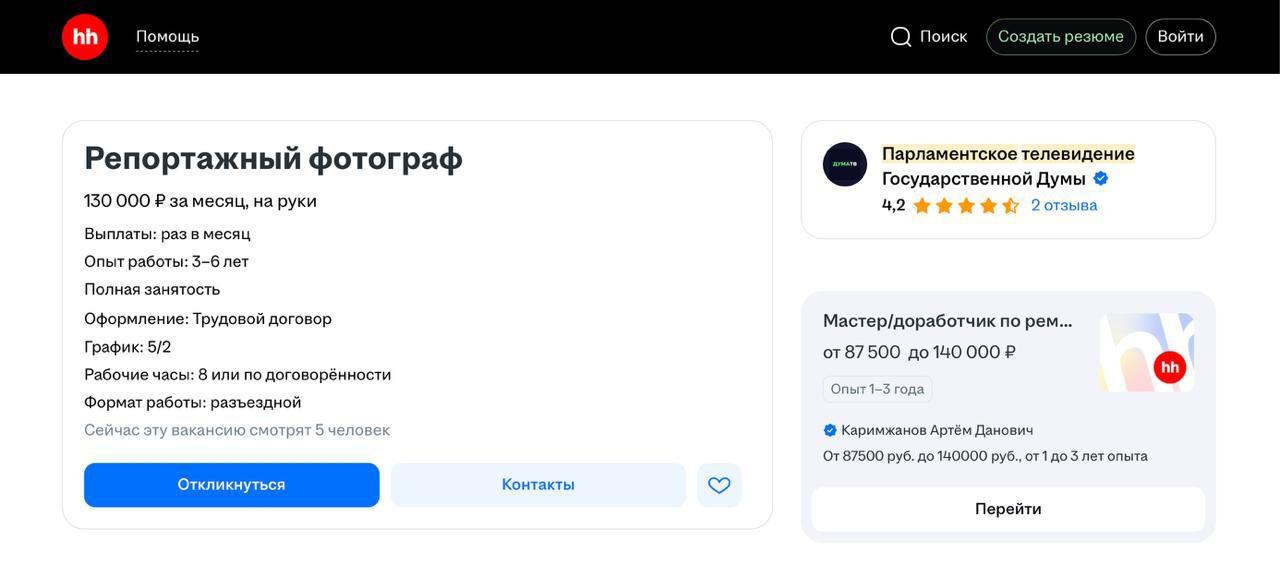Open Мастер/доработчик vacancy title
Screen dimensions: 1280x565
point(947,321)
